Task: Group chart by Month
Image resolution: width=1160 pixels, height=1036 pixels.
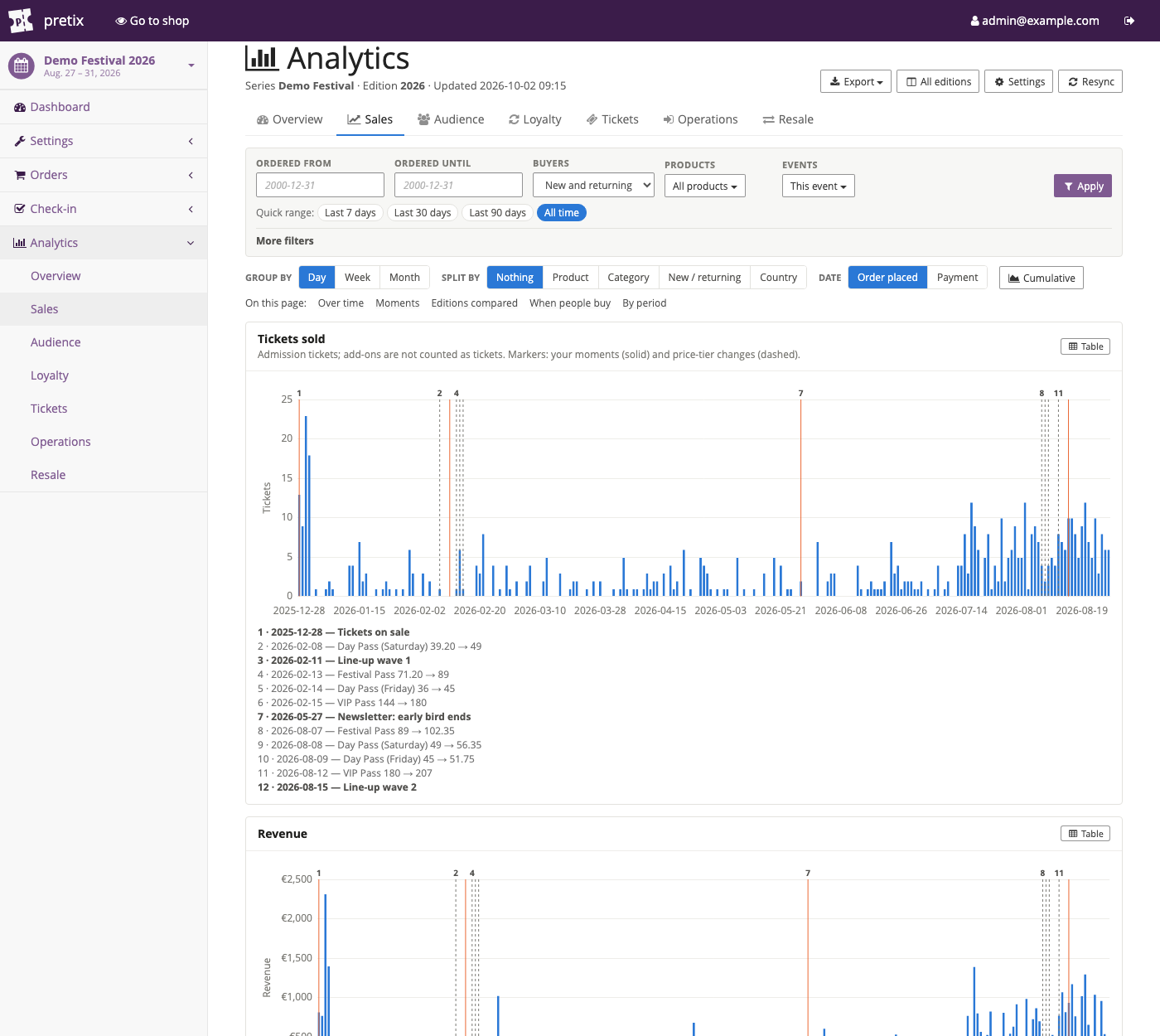Action: 404,278
